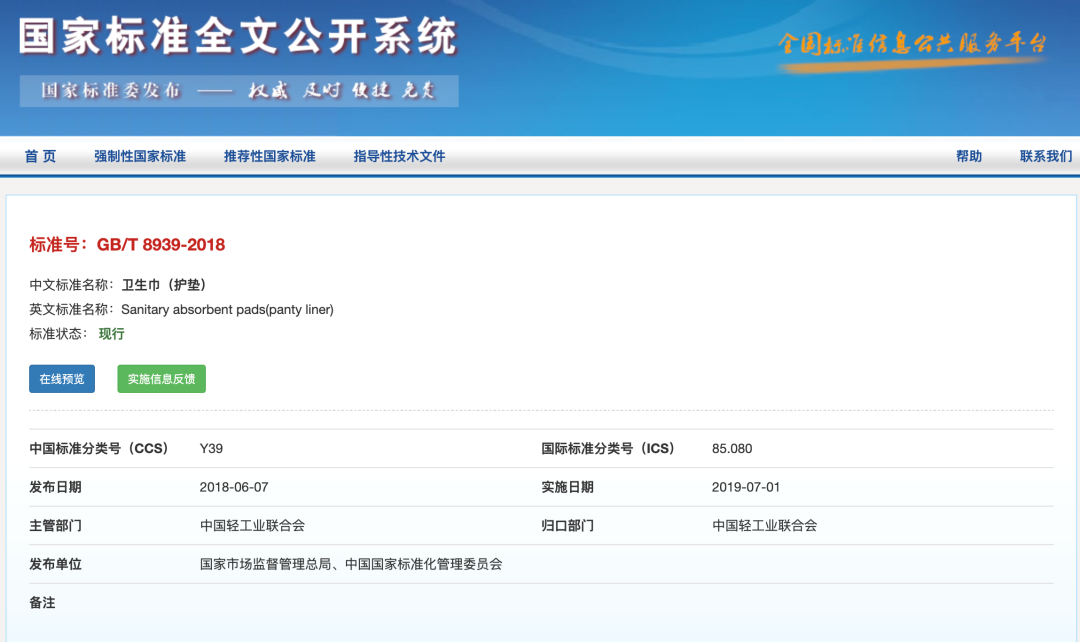Open the 帮助 help link
Image resolution: width=1080 pixels, height=642 pixels.
pyautogui.click(x=968, y=156)
